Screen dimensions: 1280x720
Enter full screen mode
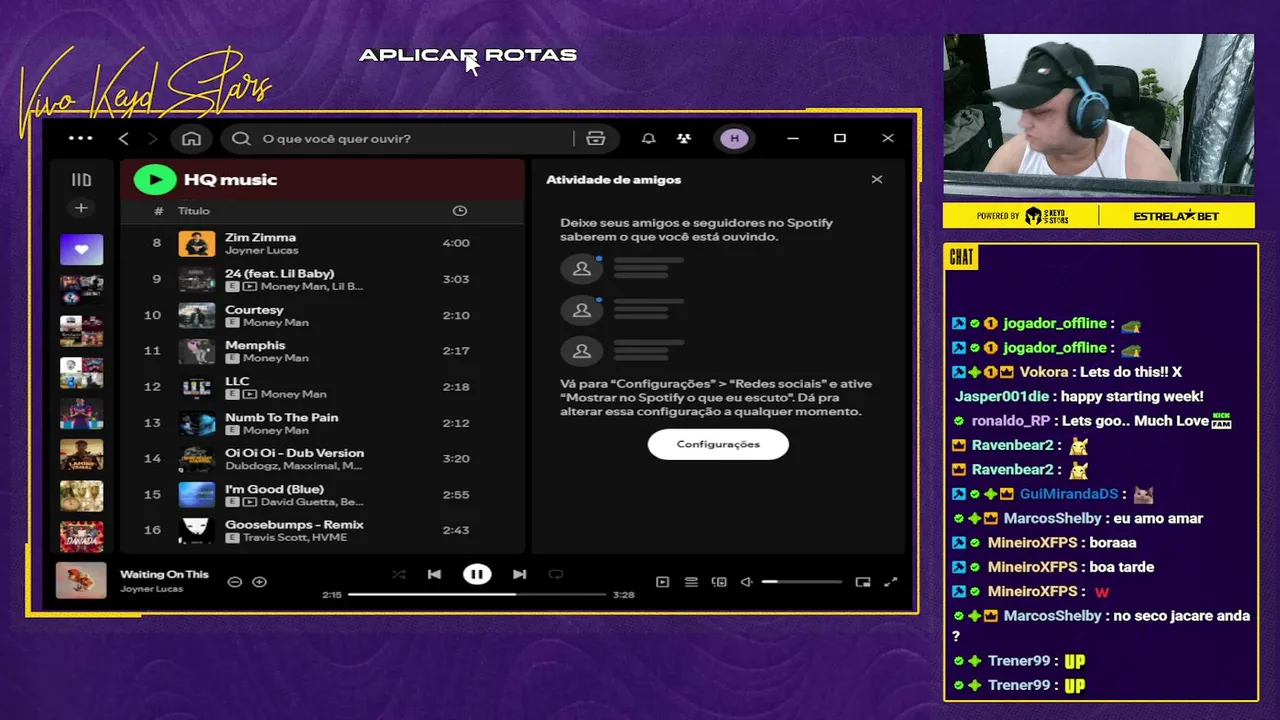coord(891,582)
